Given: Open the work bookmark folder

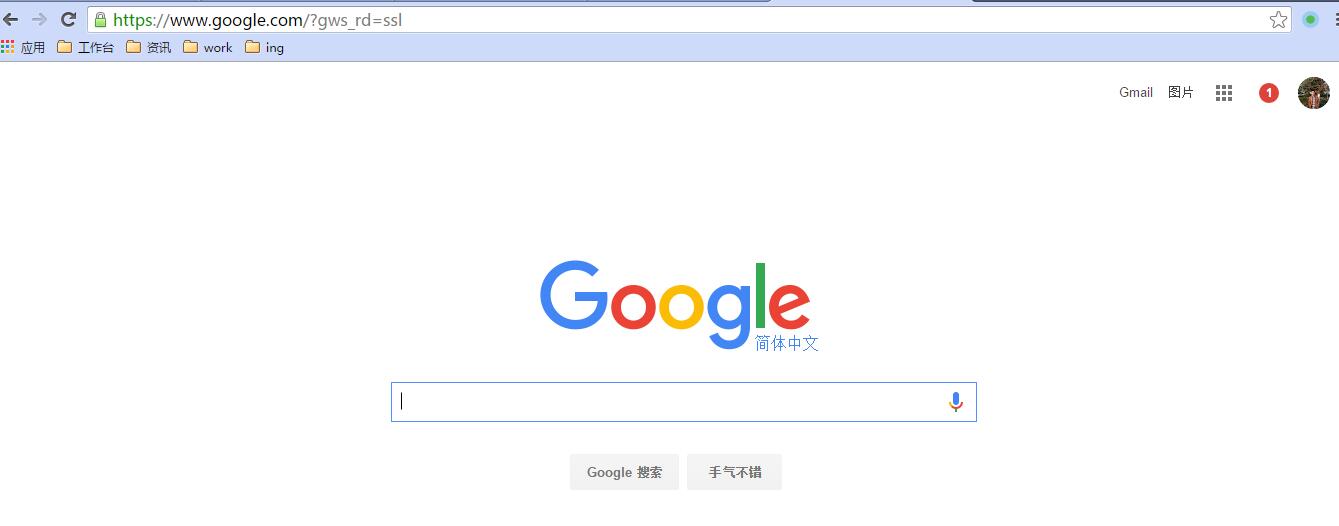Looking at the screenshot, I should point(208,47).
